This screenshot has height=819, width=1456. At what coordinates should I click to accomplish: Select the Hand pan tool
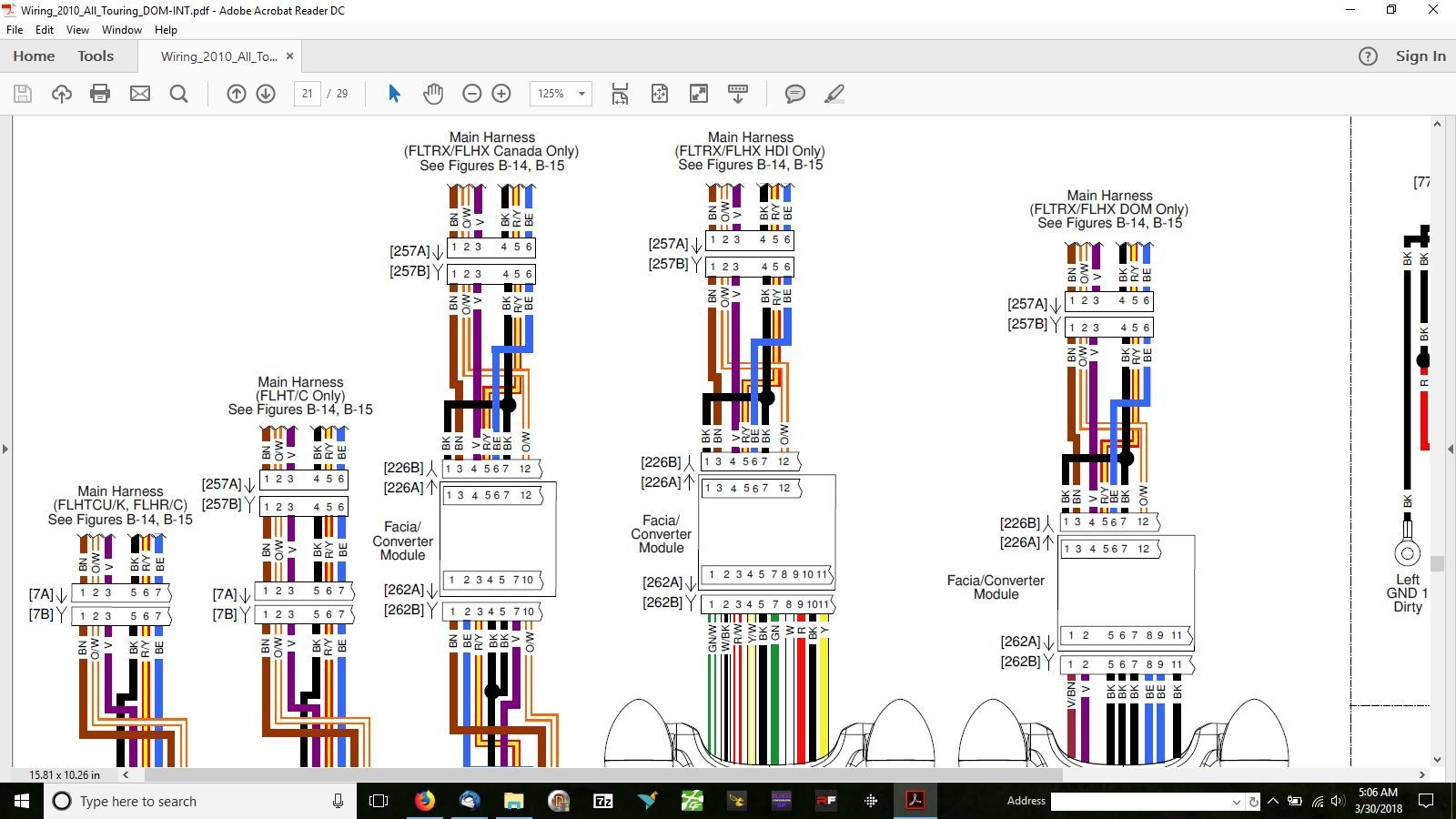[x=433, y=94]
